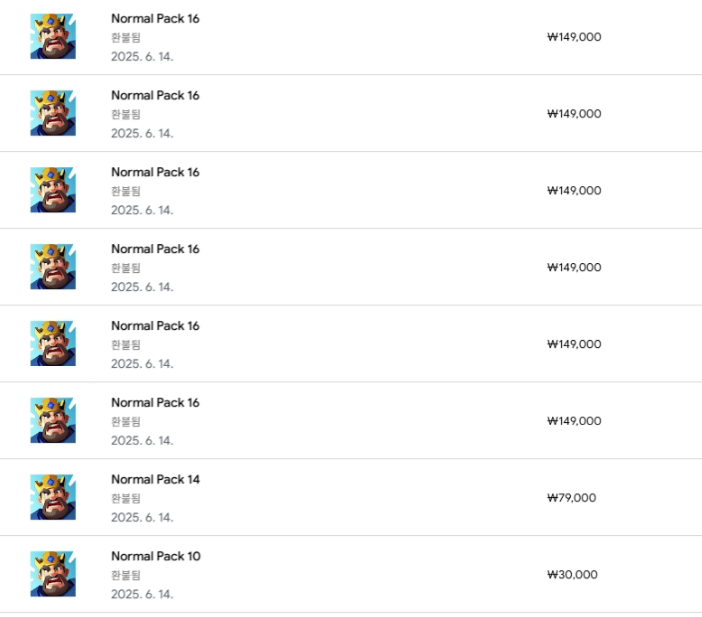
Task: Click the ₩149,000 price in the top row
Action: pyautogui.click(x=574, y=37)
